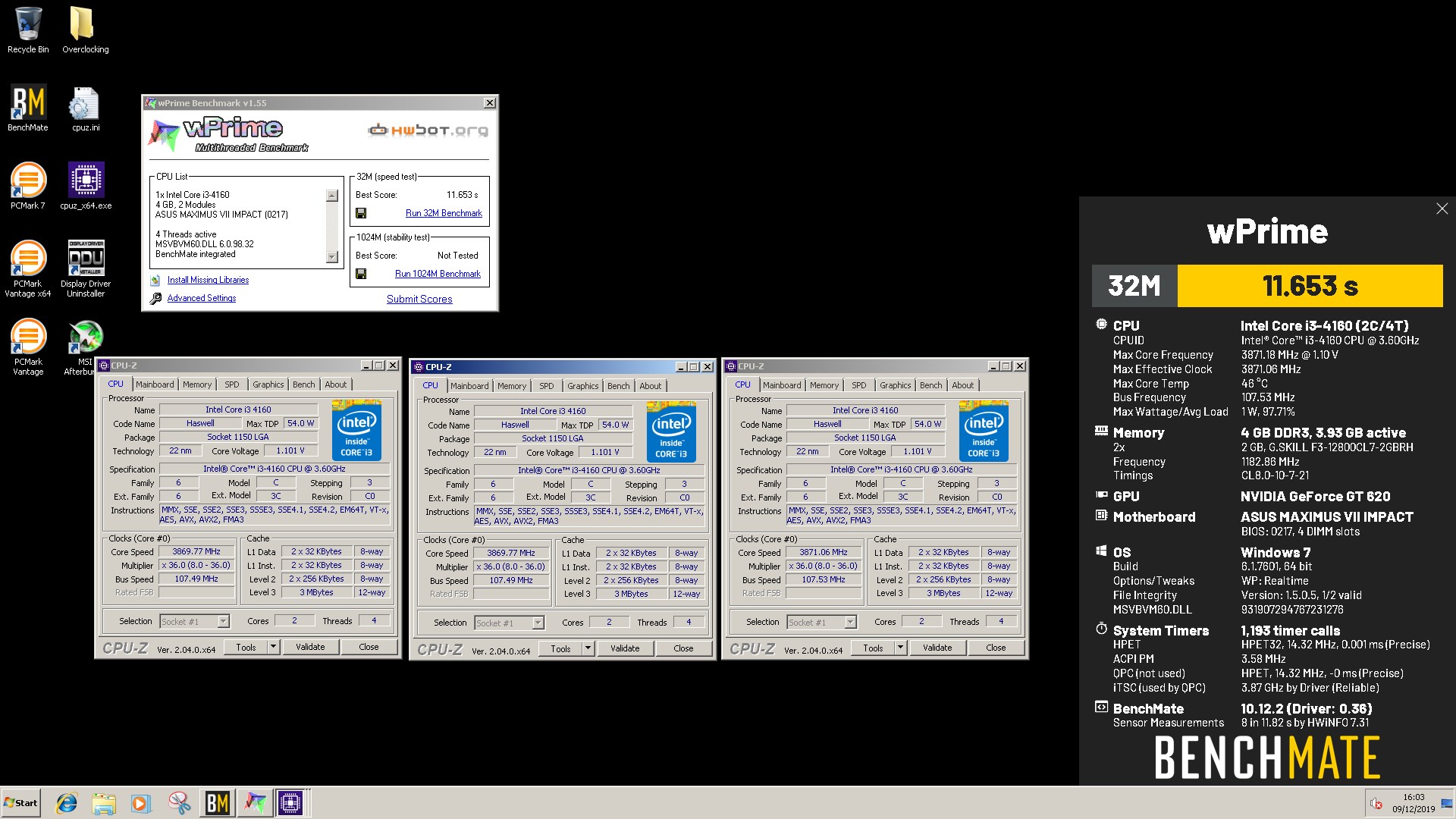Open Bench tab in right CPU-Z window
1456x819 pixels.
click(x=930, y=385)
